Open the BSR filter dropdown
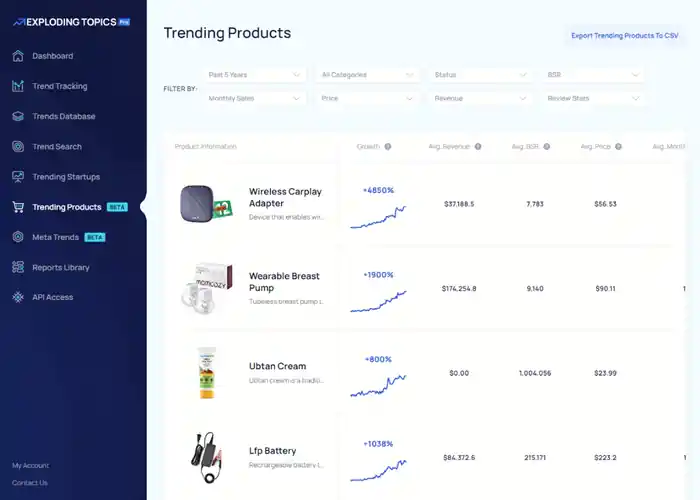 pos(593,75)
